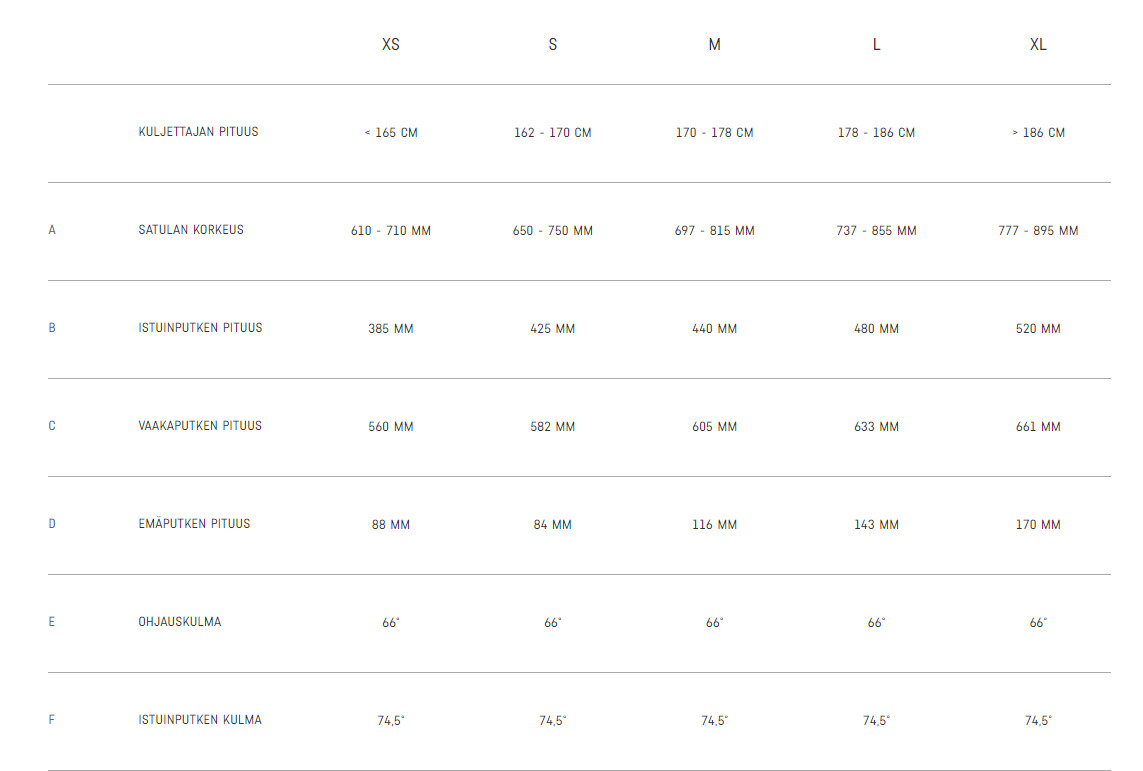Click the KULJETTAJAN PITUUS row label

198,132
